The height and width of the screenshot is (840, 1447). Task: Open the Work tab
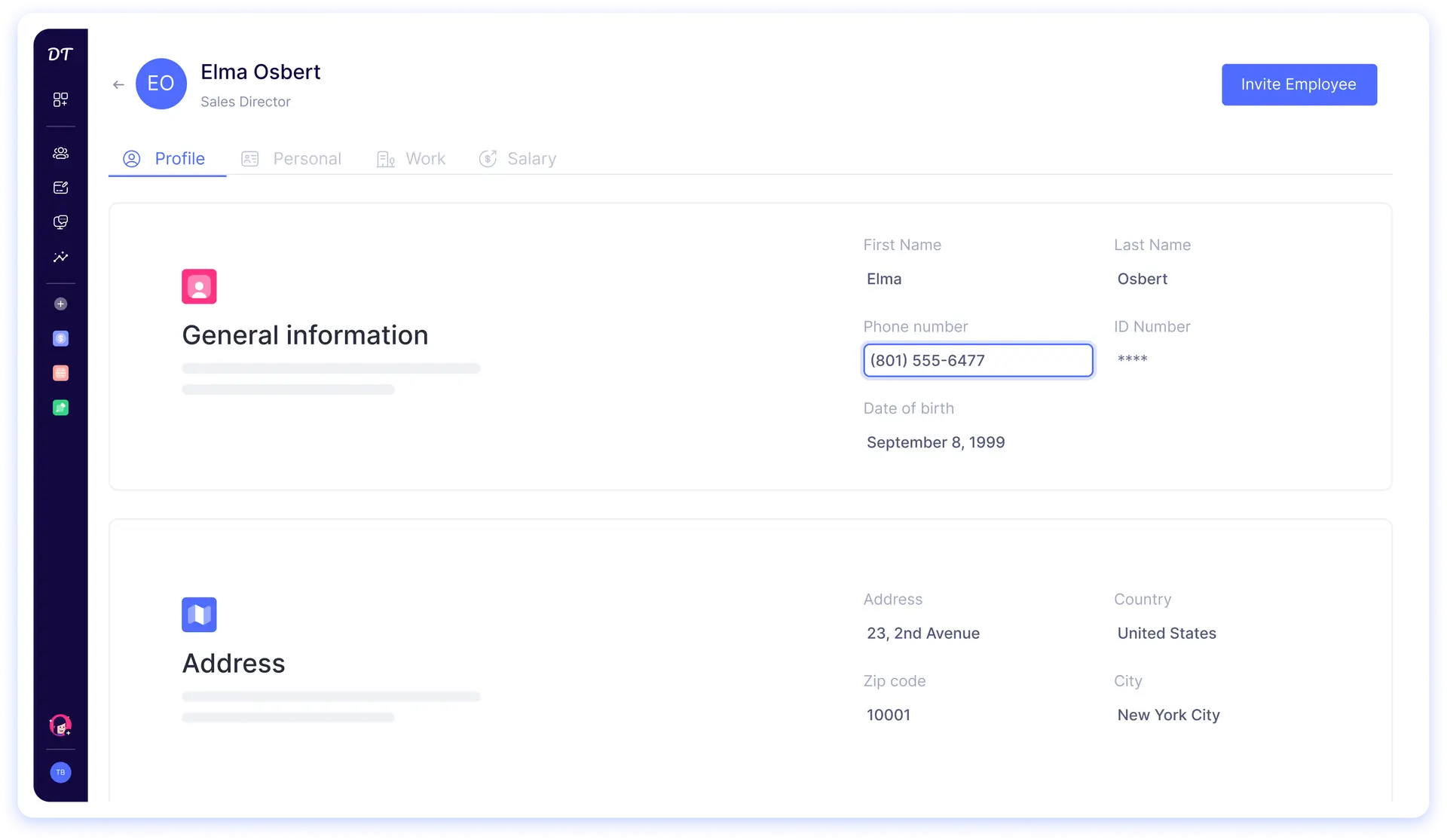[411, 159]
